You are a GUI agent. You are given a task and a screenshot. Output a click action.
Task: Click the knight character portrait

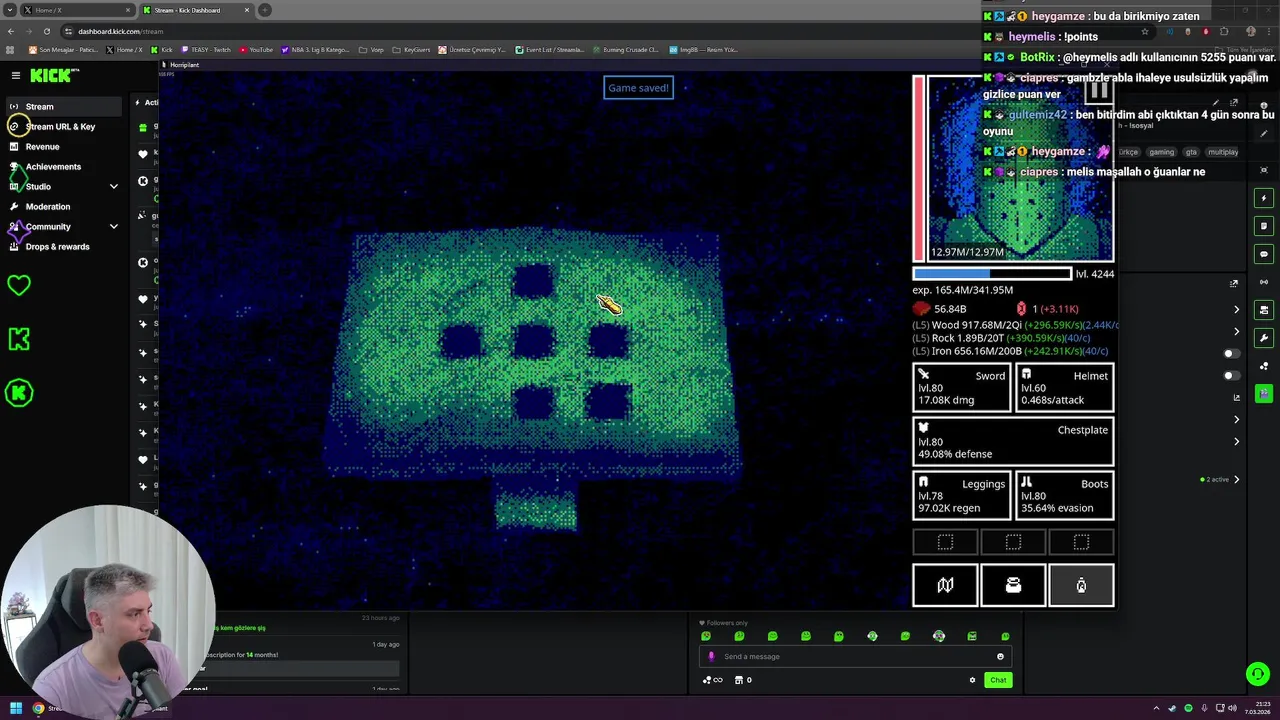pos(1021,168)
